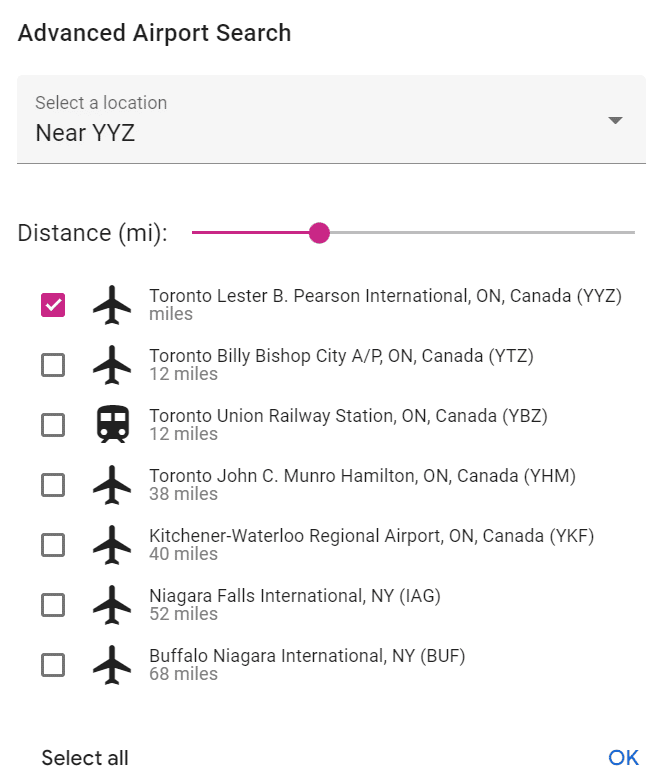Enable the Toronto Union Railway Station checkbox
This screenshot has width=666, height=784.
(53, 425)
